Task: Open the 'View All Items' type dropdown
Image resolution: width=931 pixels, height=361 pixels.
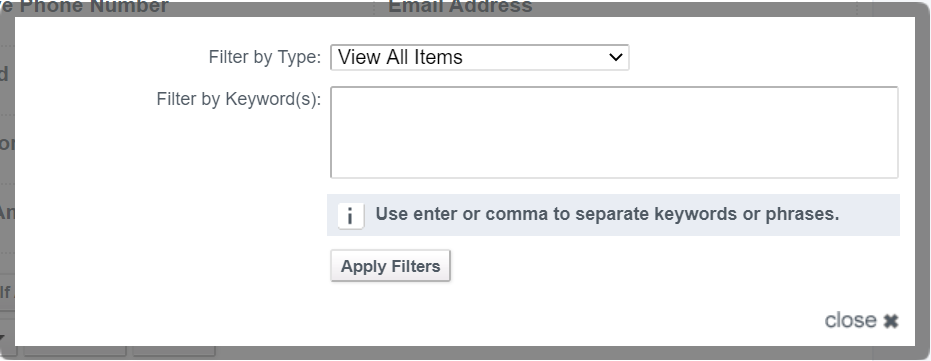Action: coord(480,58)
